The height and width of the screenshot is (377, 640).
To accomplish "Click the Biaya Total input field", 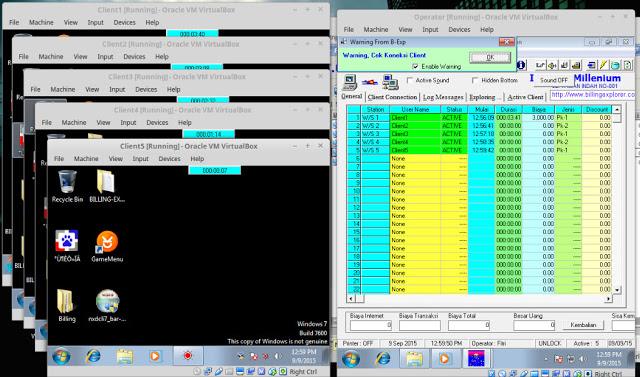I will pos(469,325).
